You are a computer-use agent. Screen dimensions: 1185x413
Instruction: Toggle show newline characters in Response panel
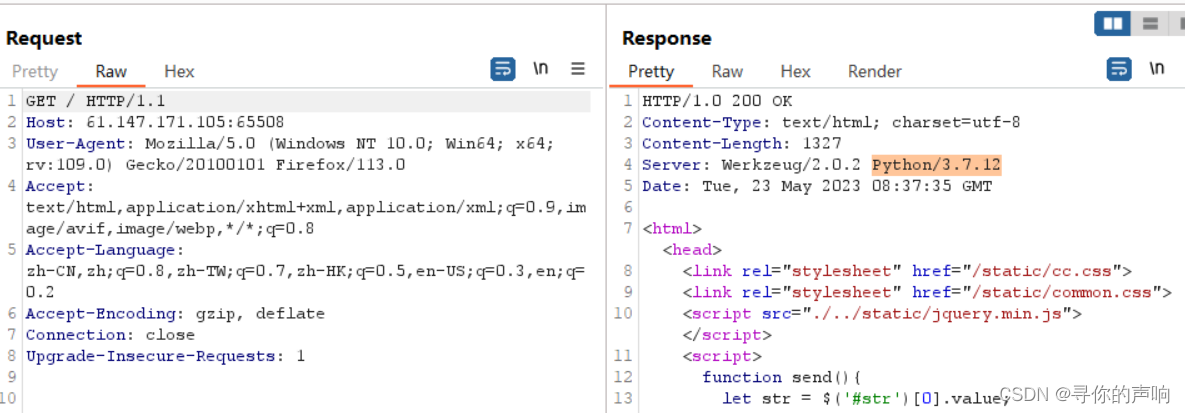(1157, 69)
